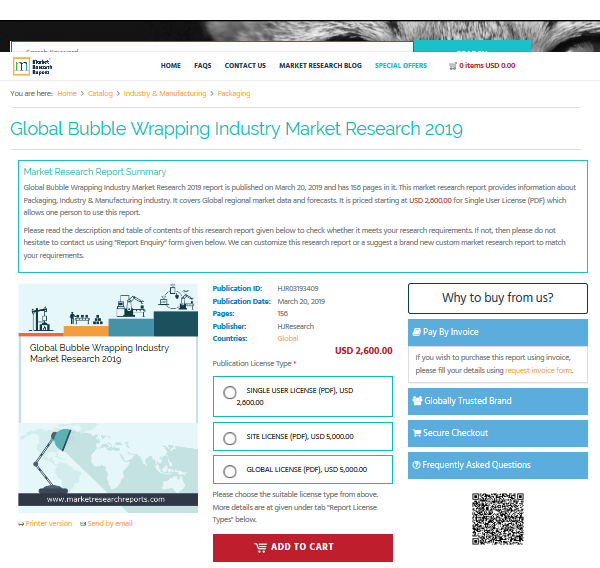The image size is (600, 568).
Task: Click the teal search button
Action: pos(472,46)
